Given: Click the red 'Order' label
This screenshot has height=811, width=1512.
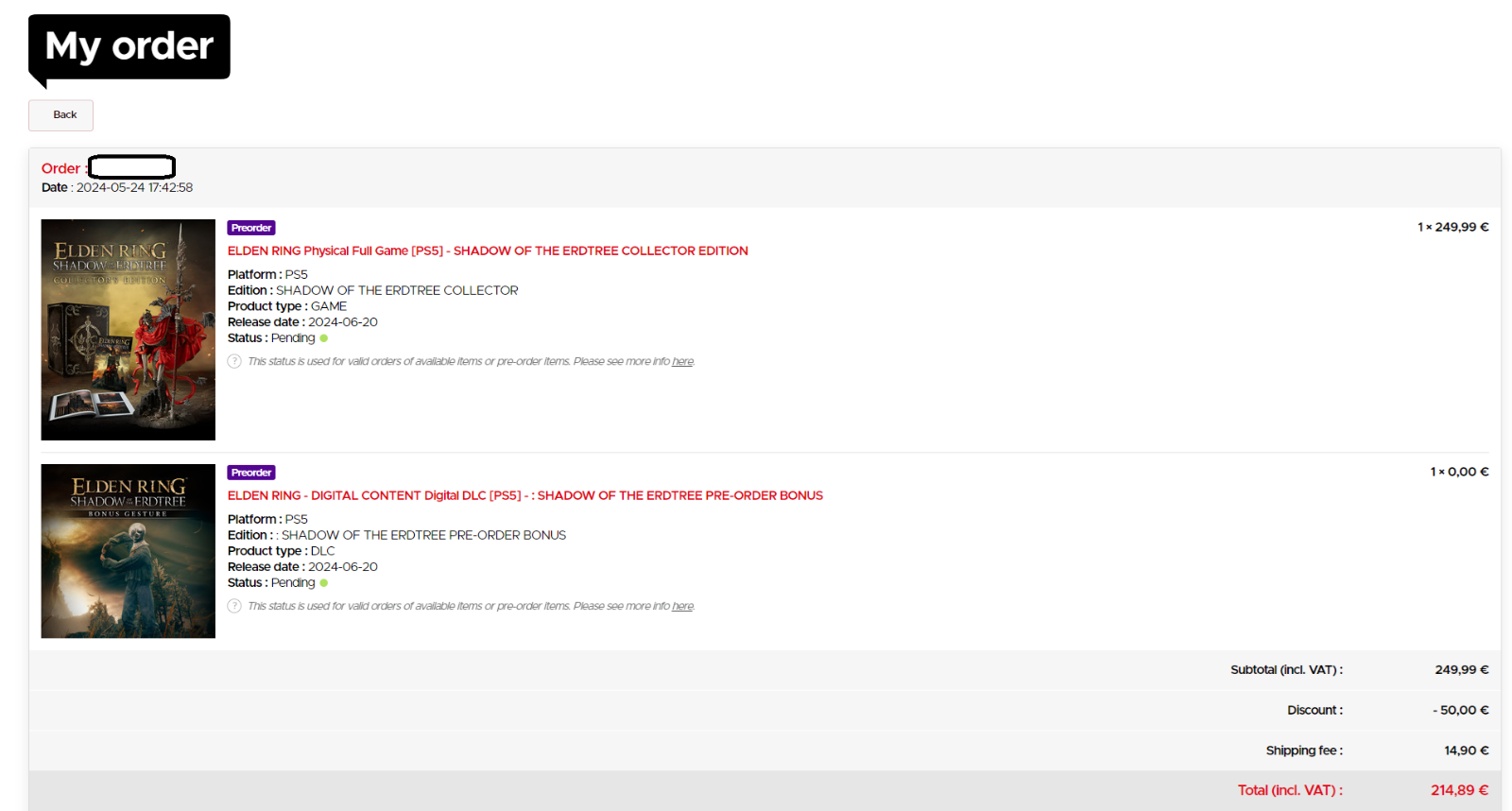Looking at the screenshot, I should 60,168.
